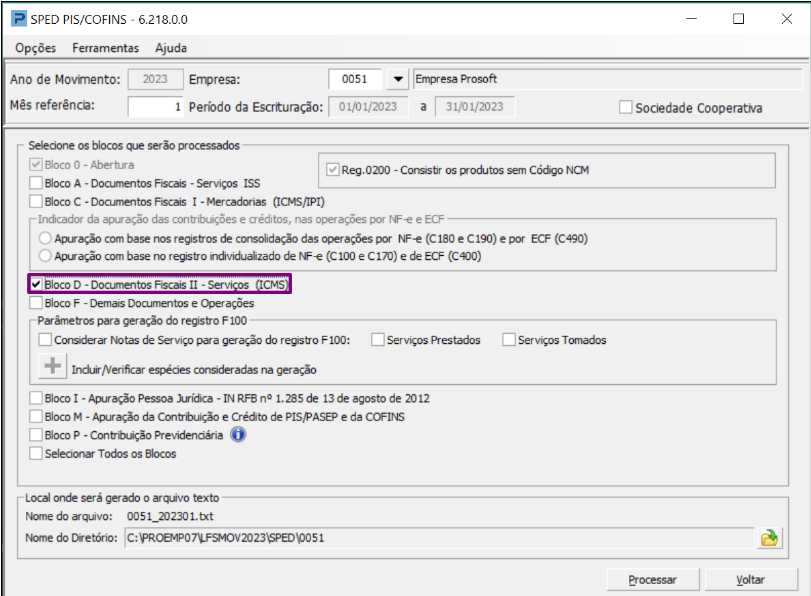Open the Ajuda menu
Viewport: 811px width, 596px height.
[x=171, y=48]
